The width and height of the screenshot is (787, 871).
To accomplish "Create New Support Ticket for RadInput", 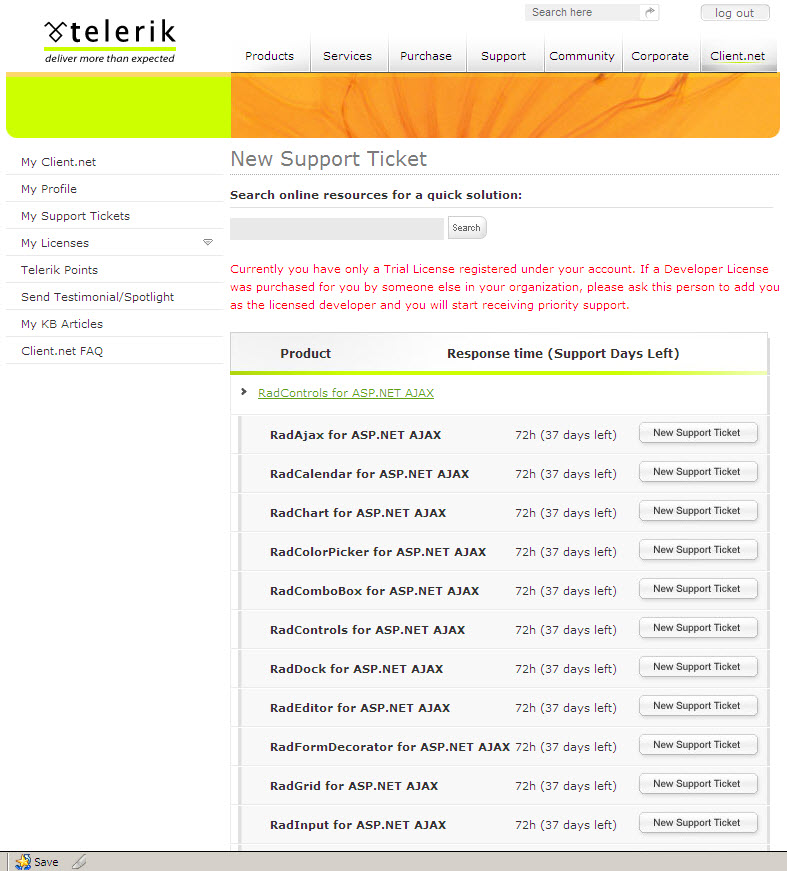I will pyautogui.click(x=698, y=823).
